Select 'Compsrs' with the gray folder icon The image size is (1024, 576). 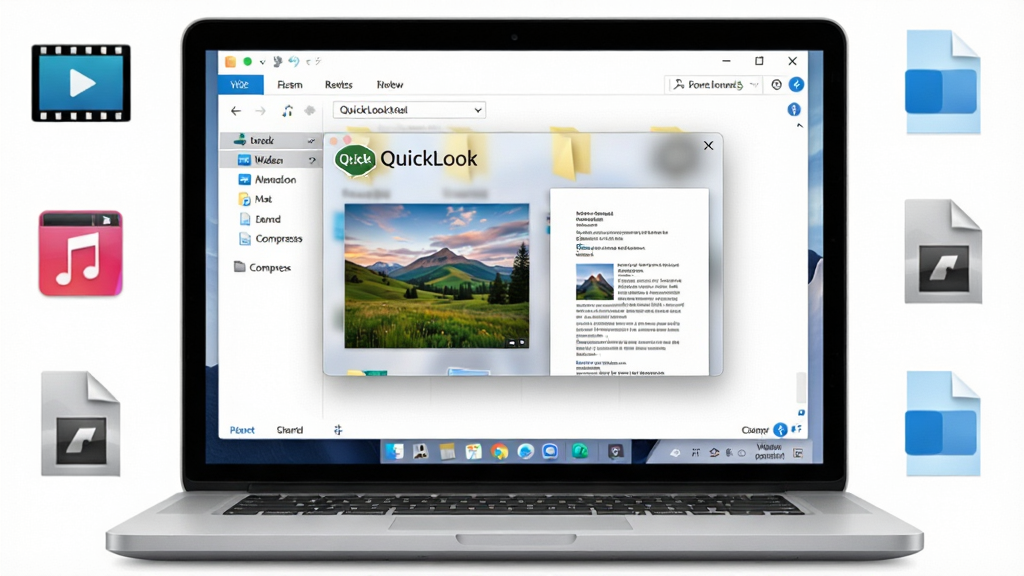[x=262, y=267]
